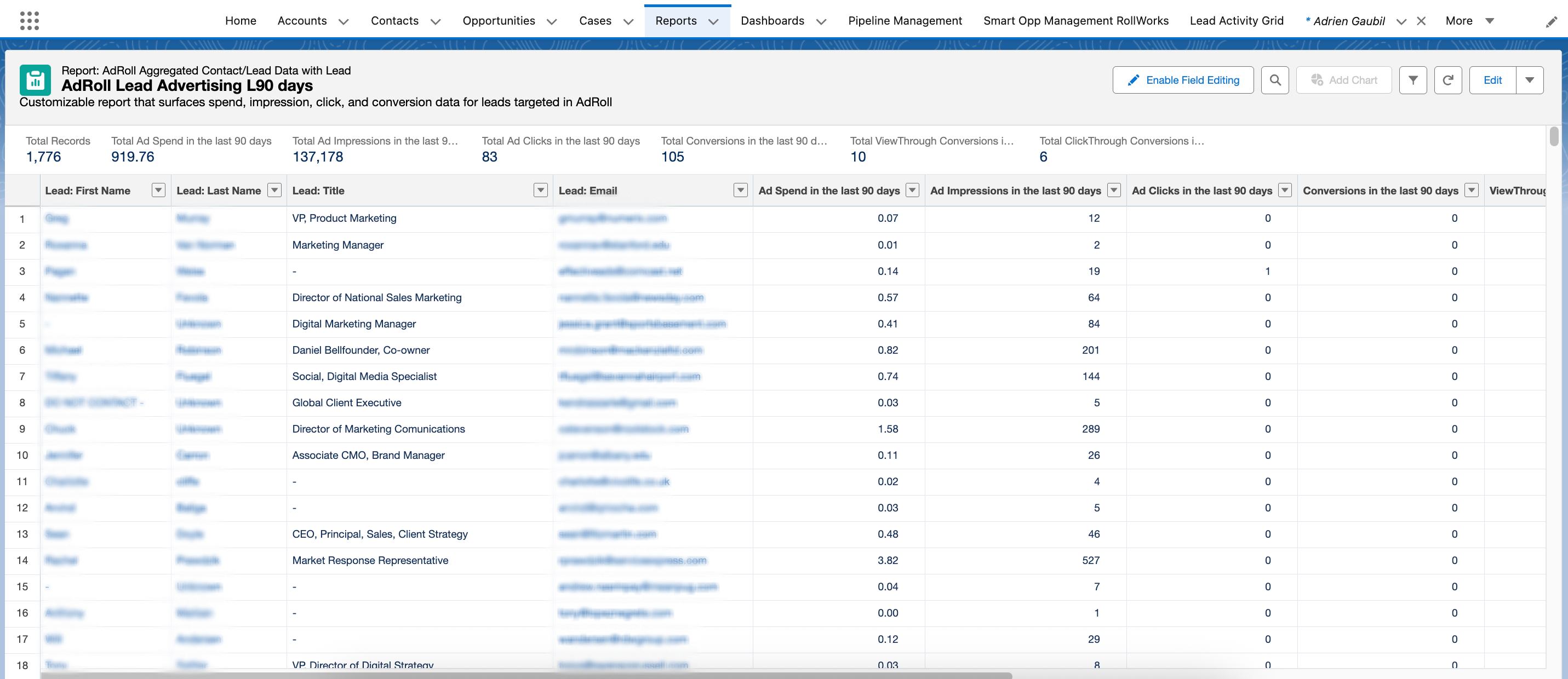The image size is (1568, 679).
Task: Expand the Accounts navigation chevron
Action: coord(344,22)
